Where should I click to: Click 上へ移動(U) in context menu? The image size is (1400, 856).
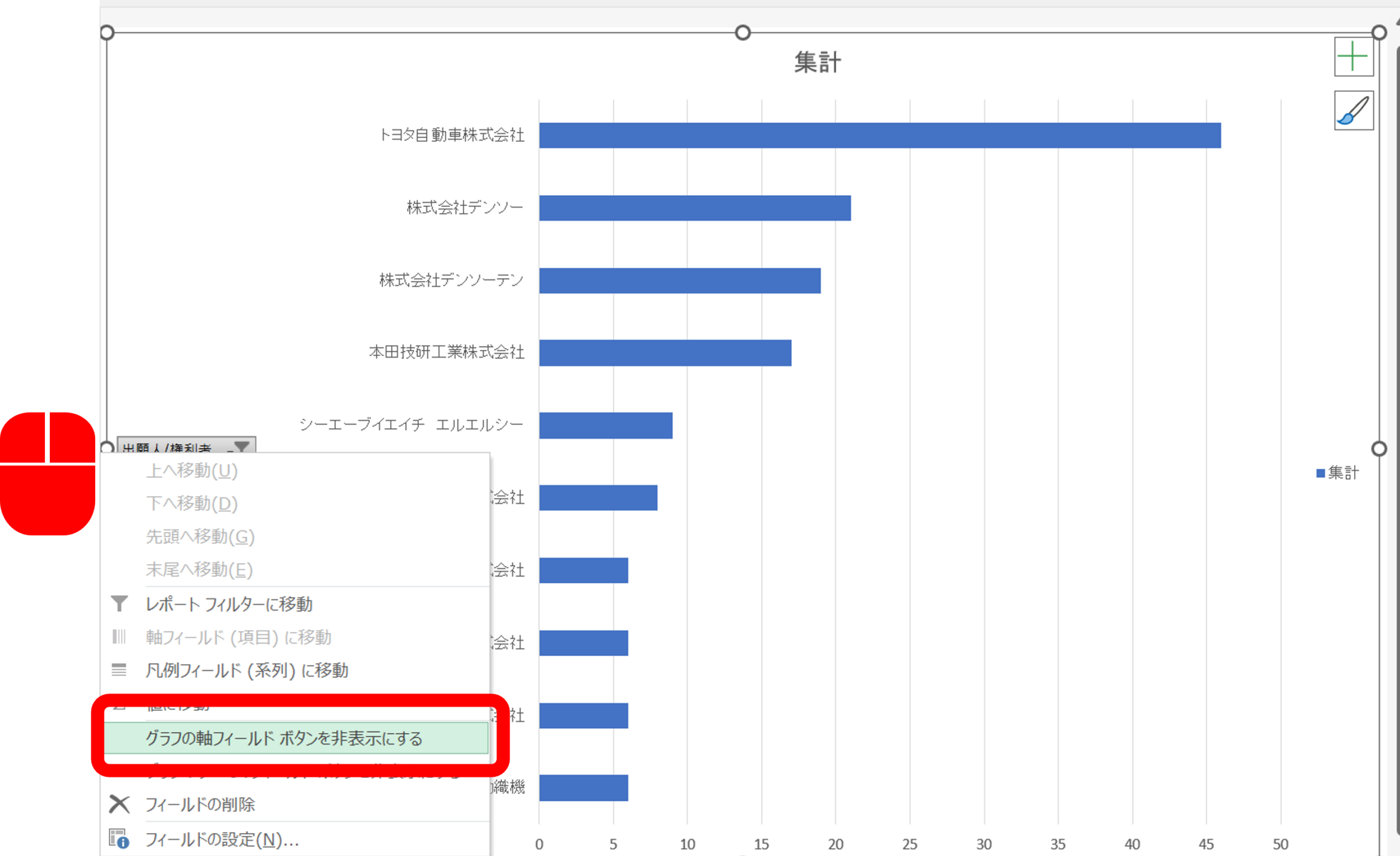pos(191,471)
